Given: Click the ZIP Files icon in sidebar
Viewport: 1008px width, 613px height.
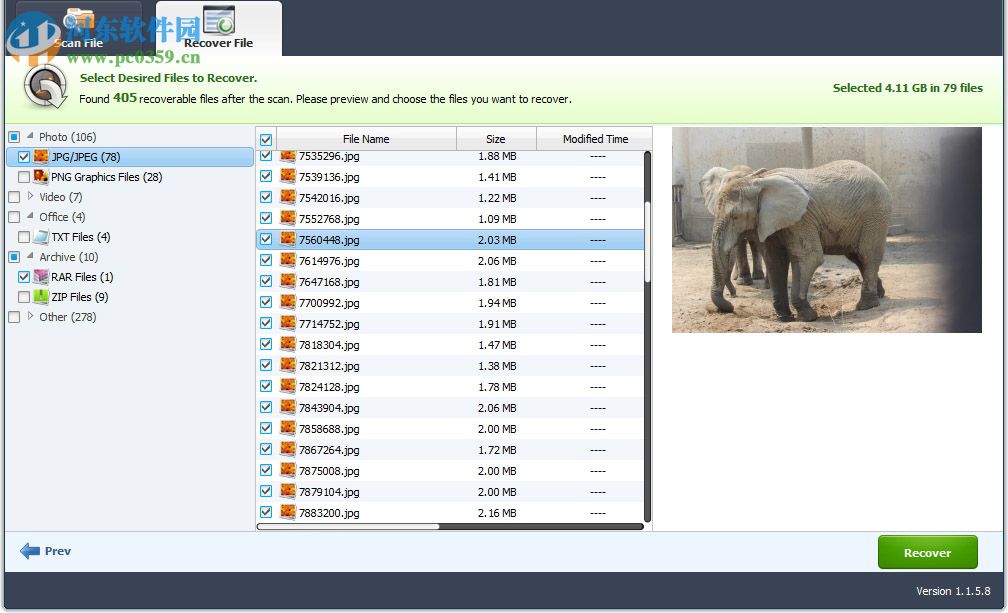Looking at the screenshot, I should (41, 297).
